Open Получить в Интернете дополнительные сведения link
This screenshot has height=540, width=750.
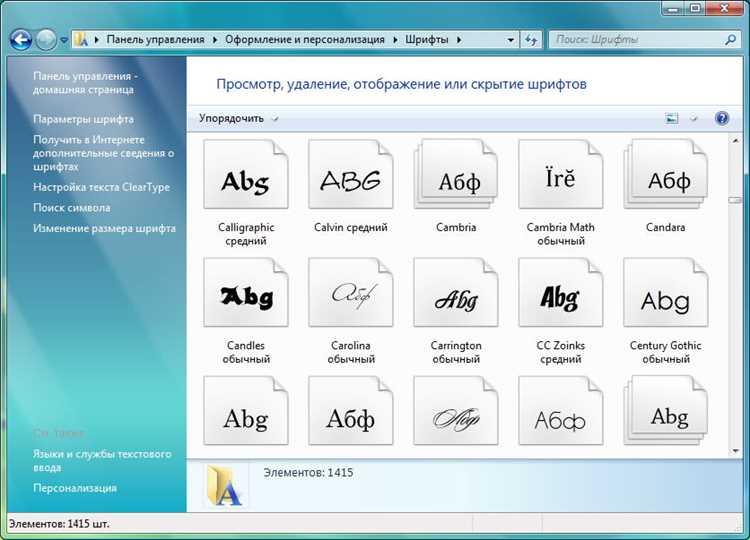click(103, 153)
